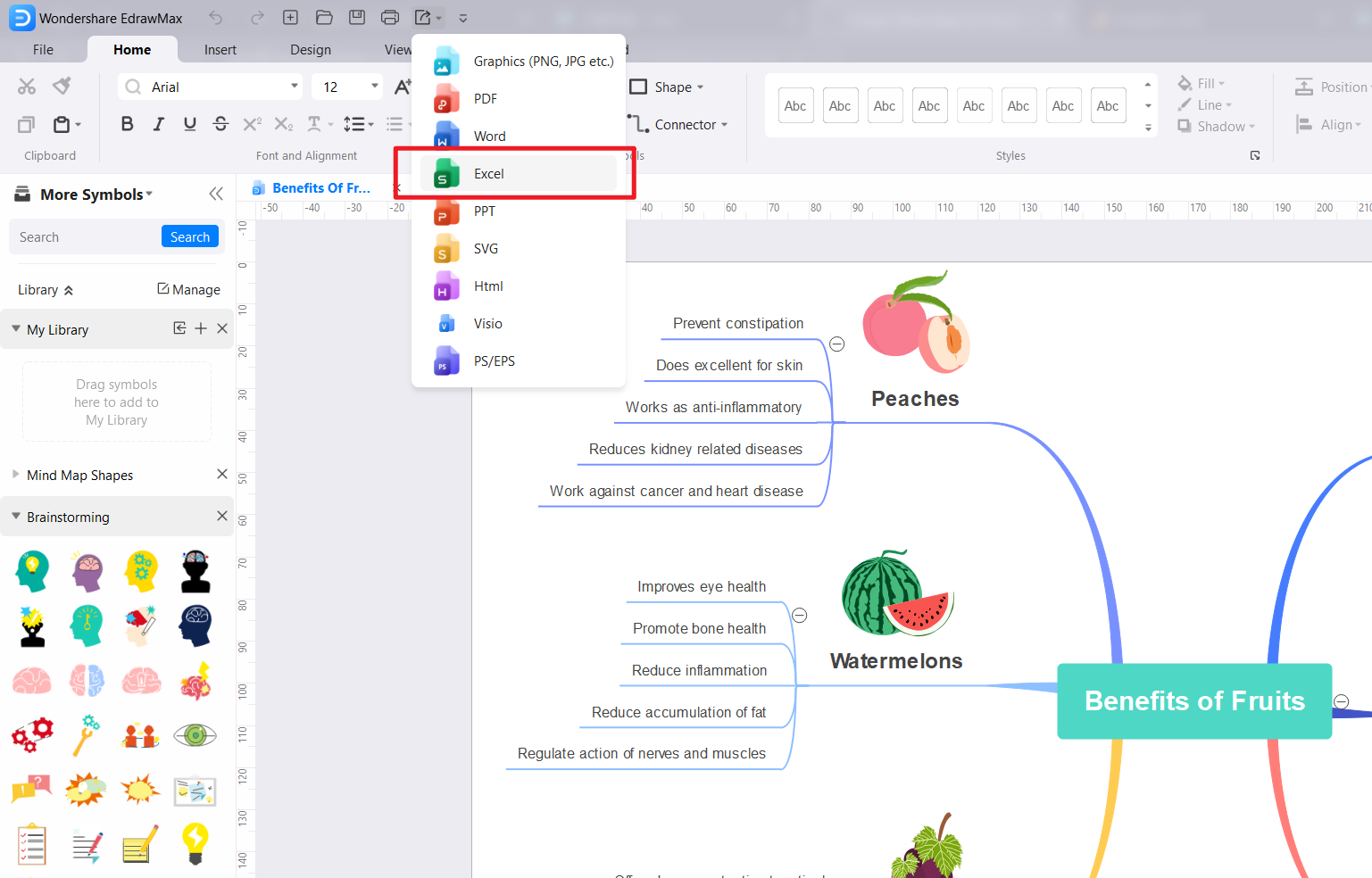This screenshot has height=878, width=1372.
Task: Cut selection with the scissors icon
Action: click(x=27, y=87)
